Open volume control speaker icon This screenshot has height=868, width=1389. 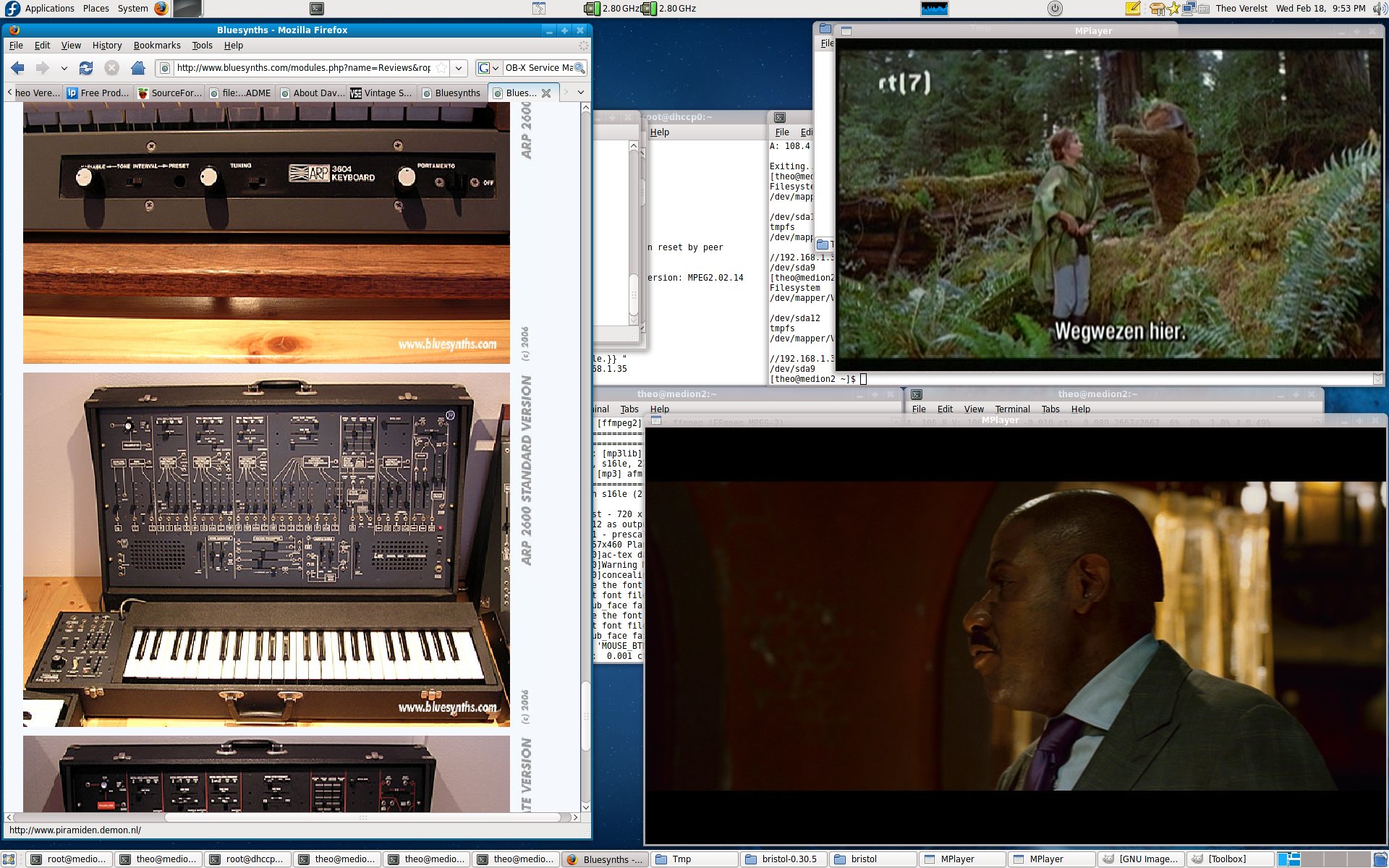click(1379, 9)
